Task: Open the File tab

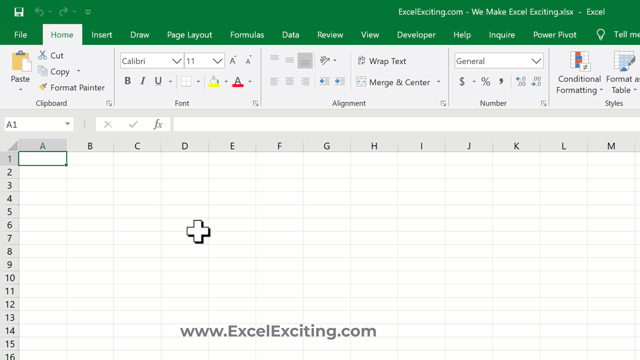Action: click(20, 35)
